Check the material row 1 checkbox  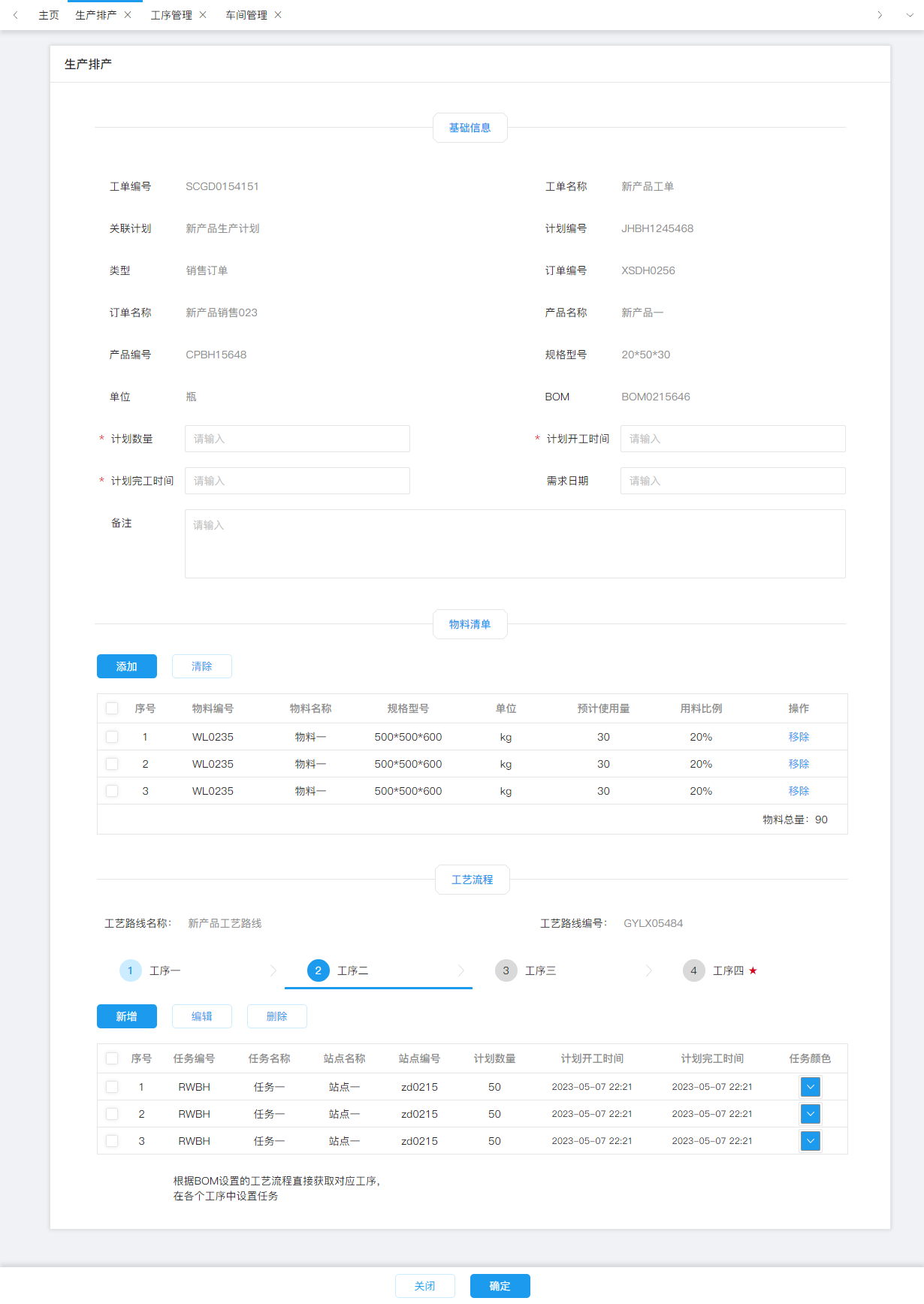click(x=112, y=737)
